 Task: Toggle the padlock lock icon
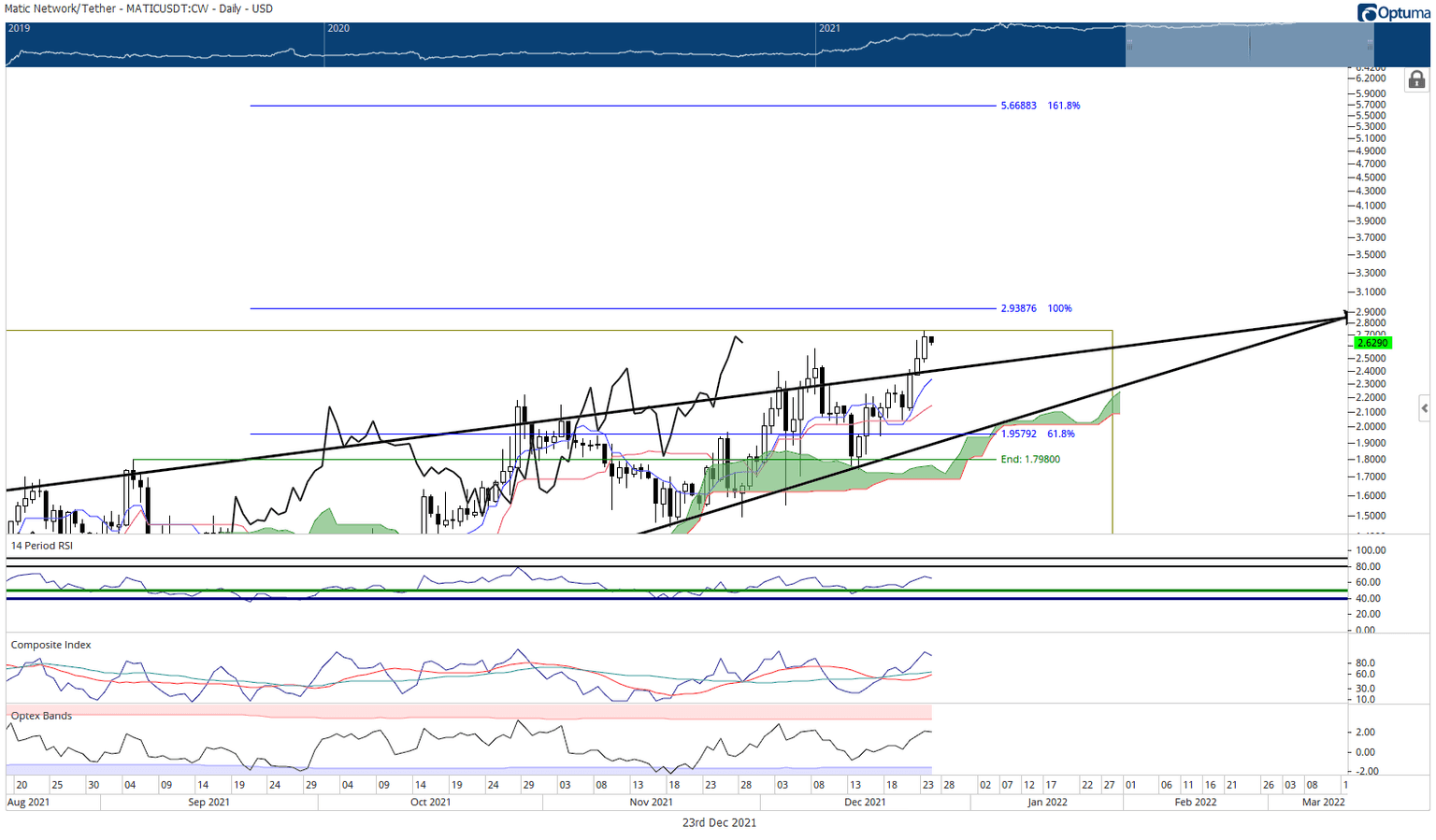point(1416,80)
